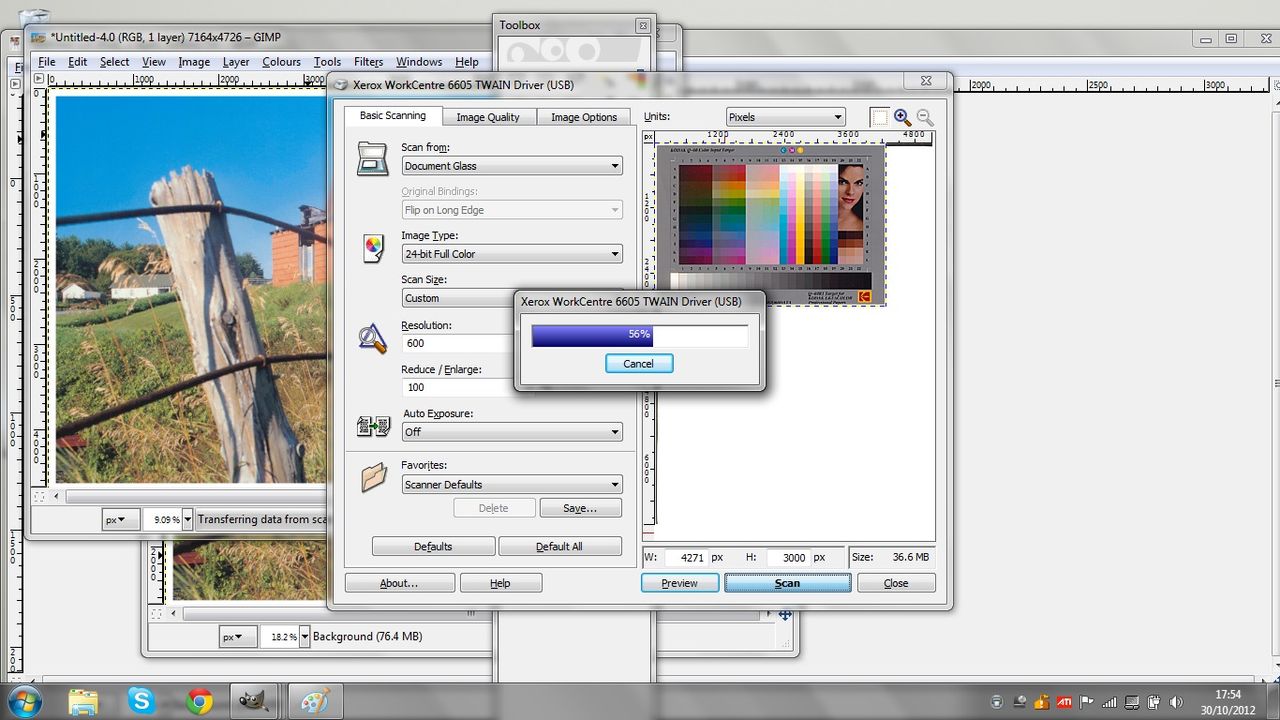This screenshot has width=1280, height=720.
Task: Click the network signal tray icon
Action: (1109, 702)
